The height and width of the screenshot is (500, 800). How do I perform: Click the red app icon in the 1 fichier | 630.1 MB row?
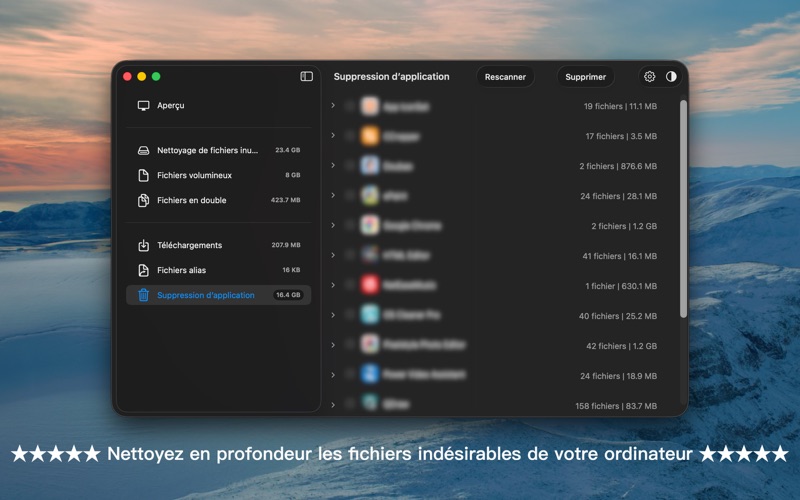(370, 285)
